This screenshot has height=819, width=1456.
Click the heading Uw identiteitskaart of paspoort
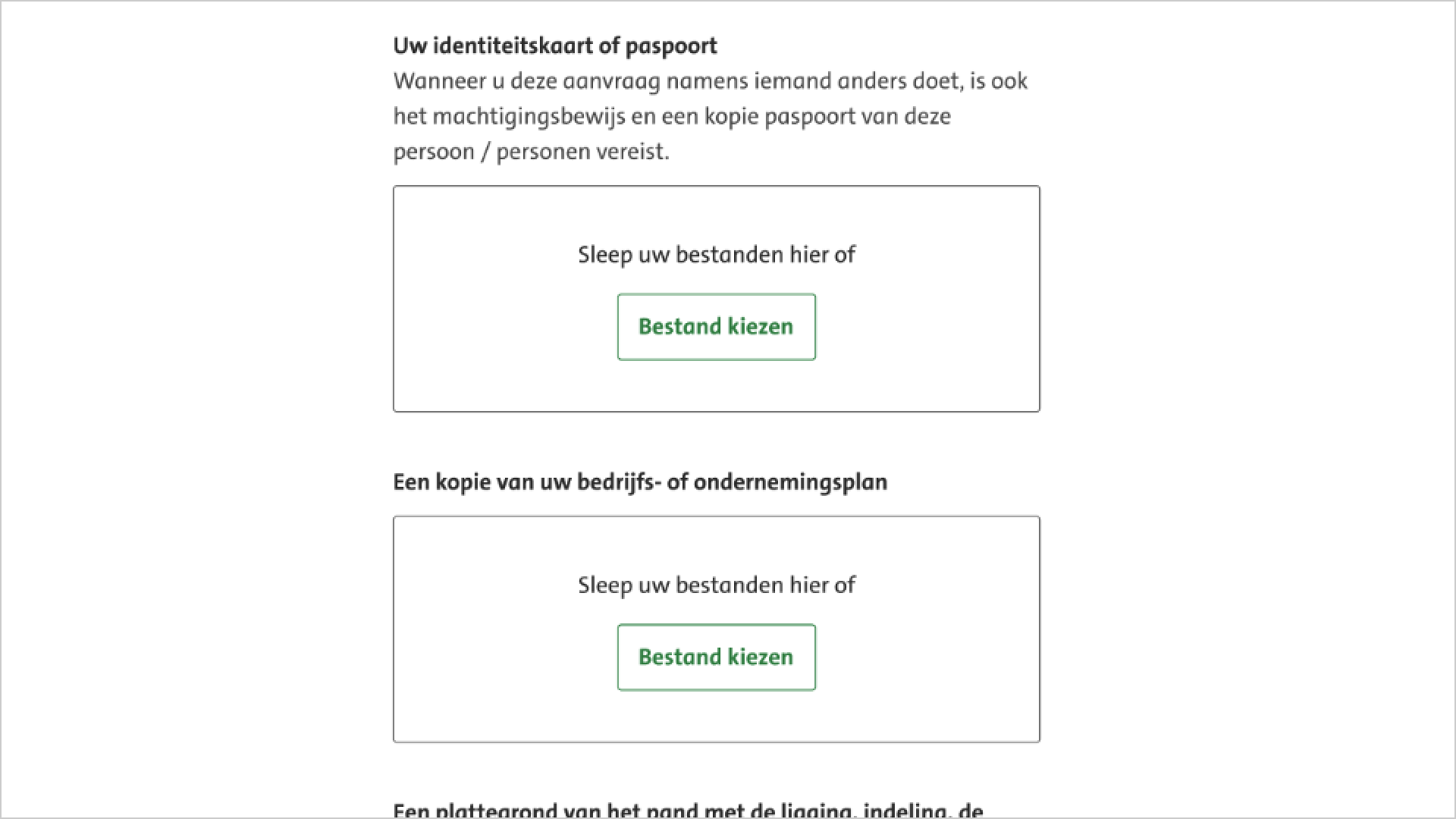click(x=554, y=46)
